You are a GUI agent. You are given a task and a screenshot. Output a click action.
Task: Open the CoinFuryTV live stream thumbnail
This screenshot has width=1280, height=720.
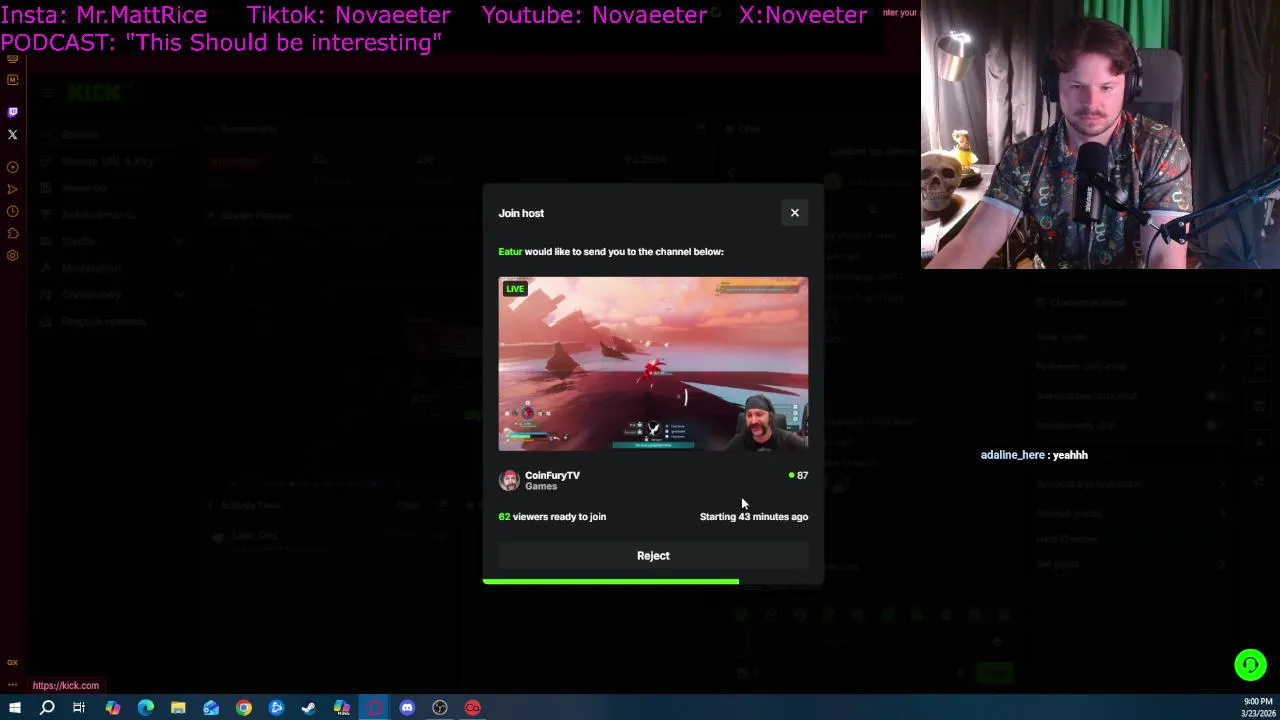tap(653, 364)
